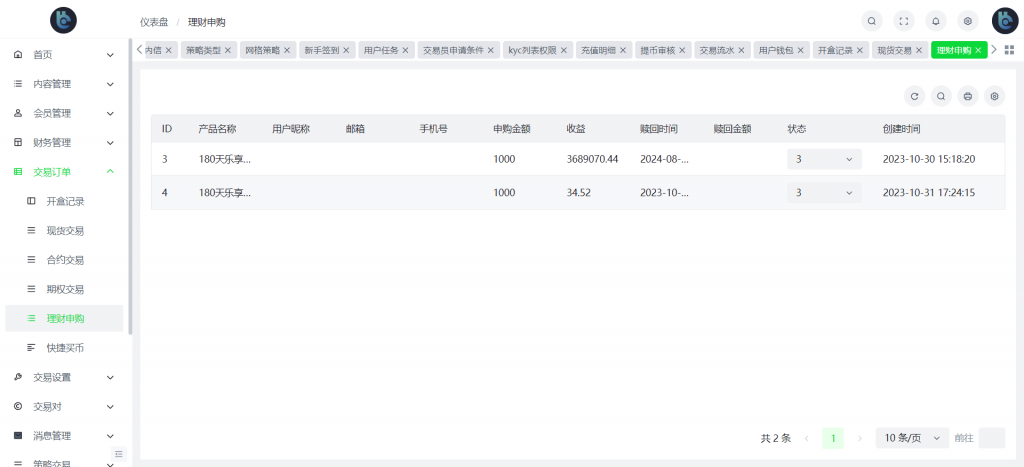The width and height of the screenshot is (1024, 467).
Task: Expand 交易设置 sidebar menu
Action: 64,377
